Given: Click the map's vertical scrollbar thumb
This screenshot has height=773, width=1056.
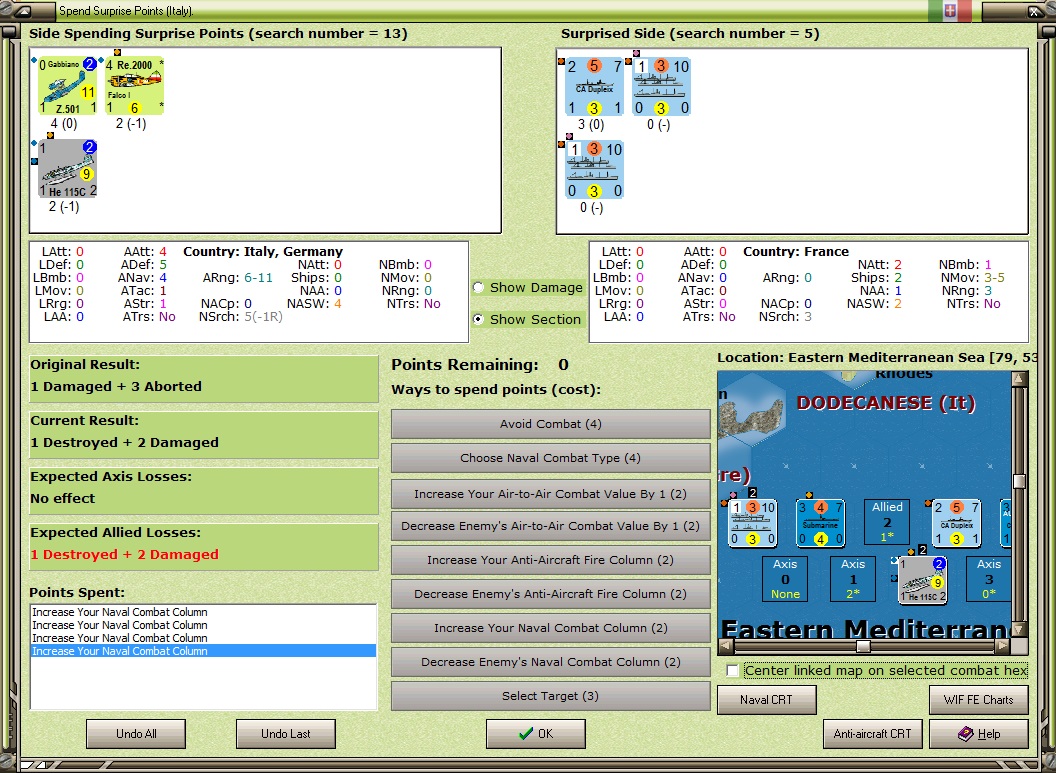Looking at the screenshot, I should coord(1020,481).
